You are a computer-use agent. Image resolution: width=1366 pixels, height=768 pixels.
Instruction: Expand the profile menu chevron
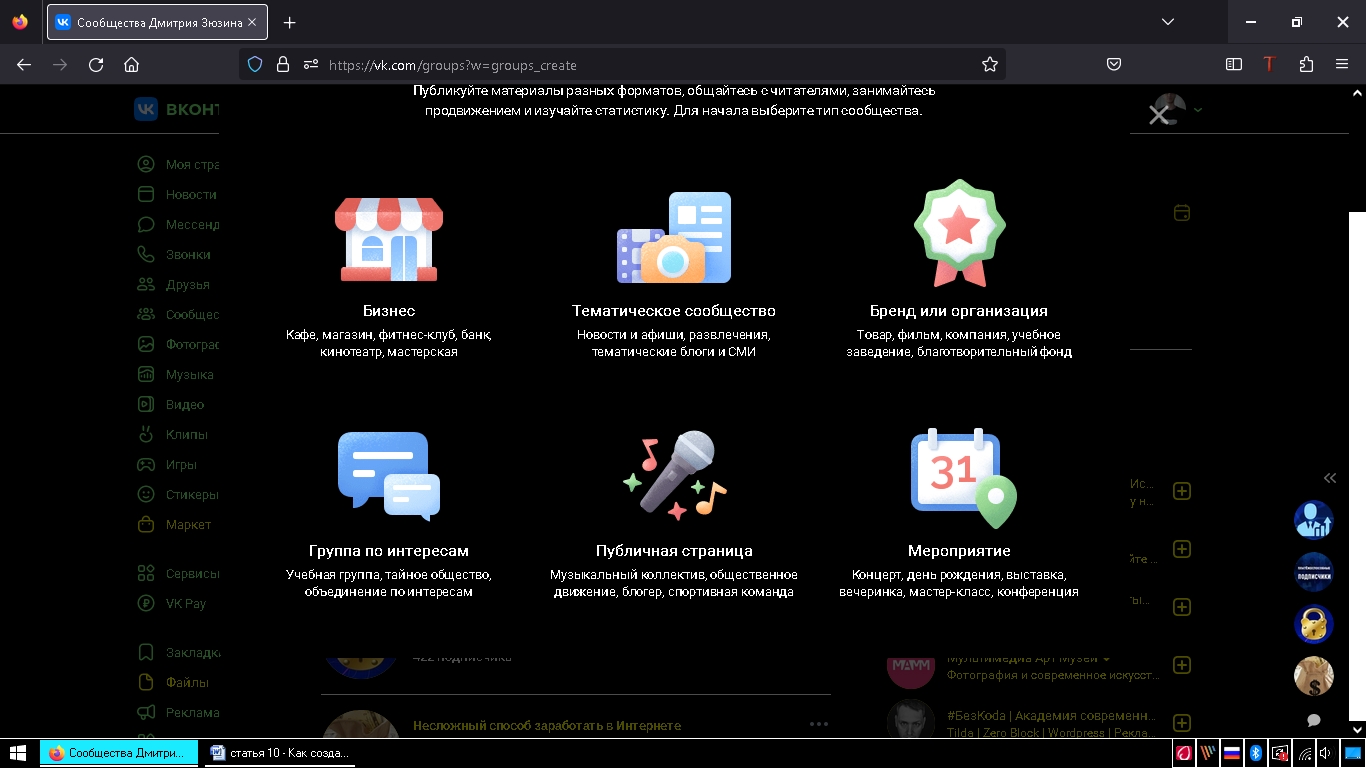[1198, 110]
